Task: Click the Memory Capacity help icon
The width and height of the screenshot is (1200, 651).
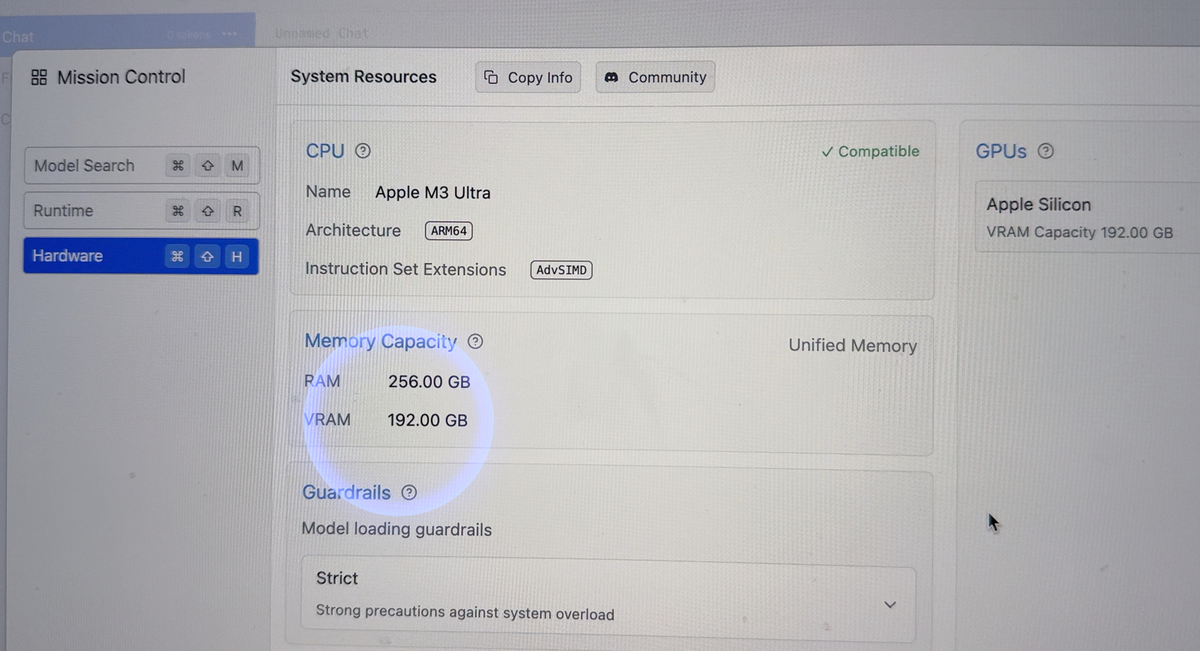Action: pyautogui.click(x=476, y=341)
